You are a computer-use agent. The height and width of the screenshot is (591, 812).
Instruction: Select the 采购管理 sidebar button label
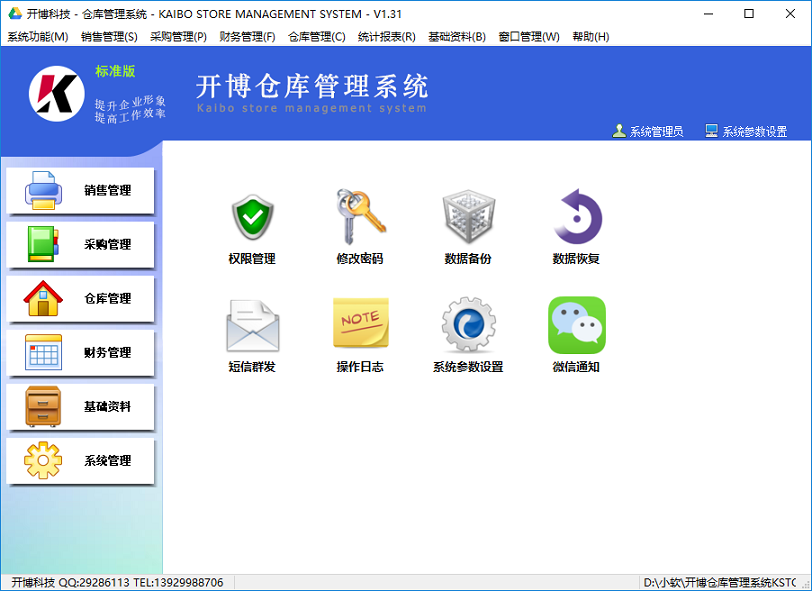(x=108, y=244)
